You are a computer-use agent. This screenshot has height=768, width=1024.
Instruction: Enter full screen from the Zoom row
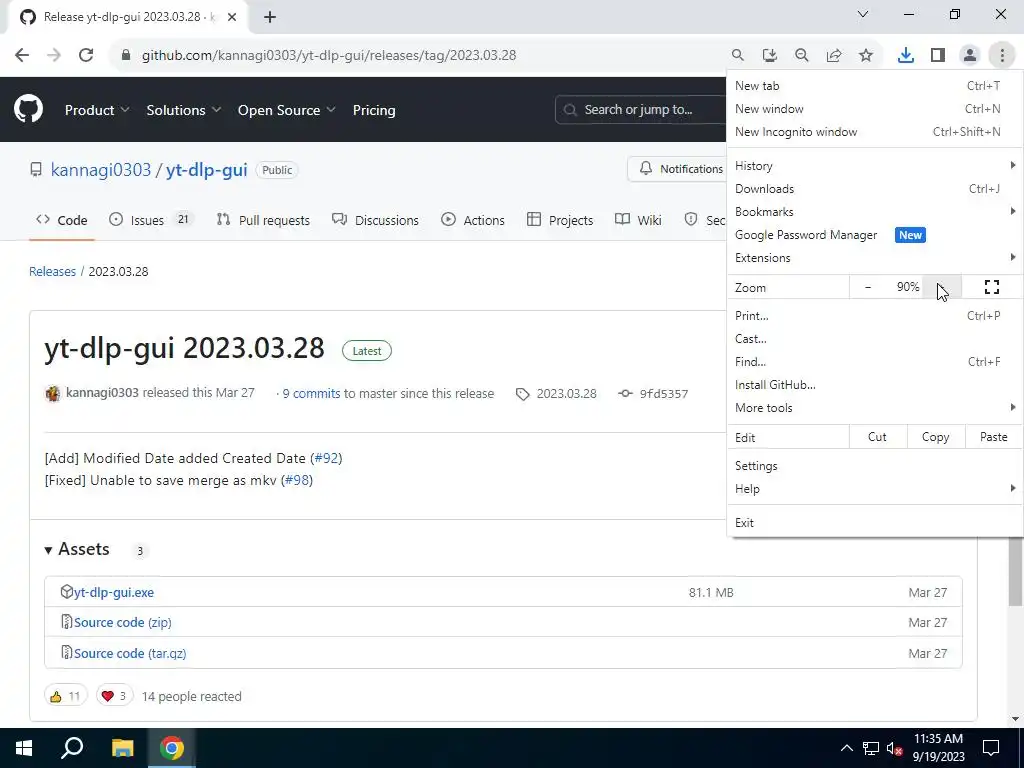[991, 287]
